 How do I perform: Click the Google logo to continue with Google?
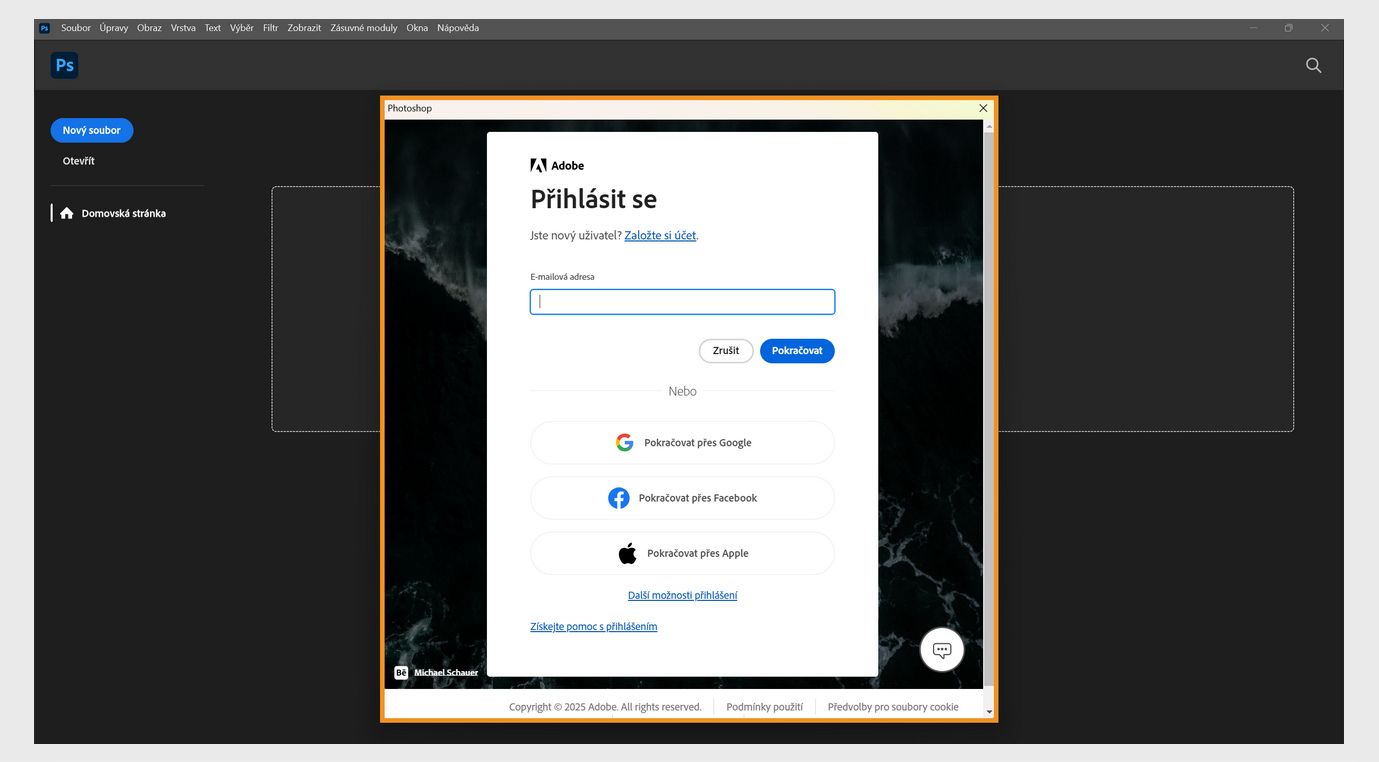click(x=624, y=441)
